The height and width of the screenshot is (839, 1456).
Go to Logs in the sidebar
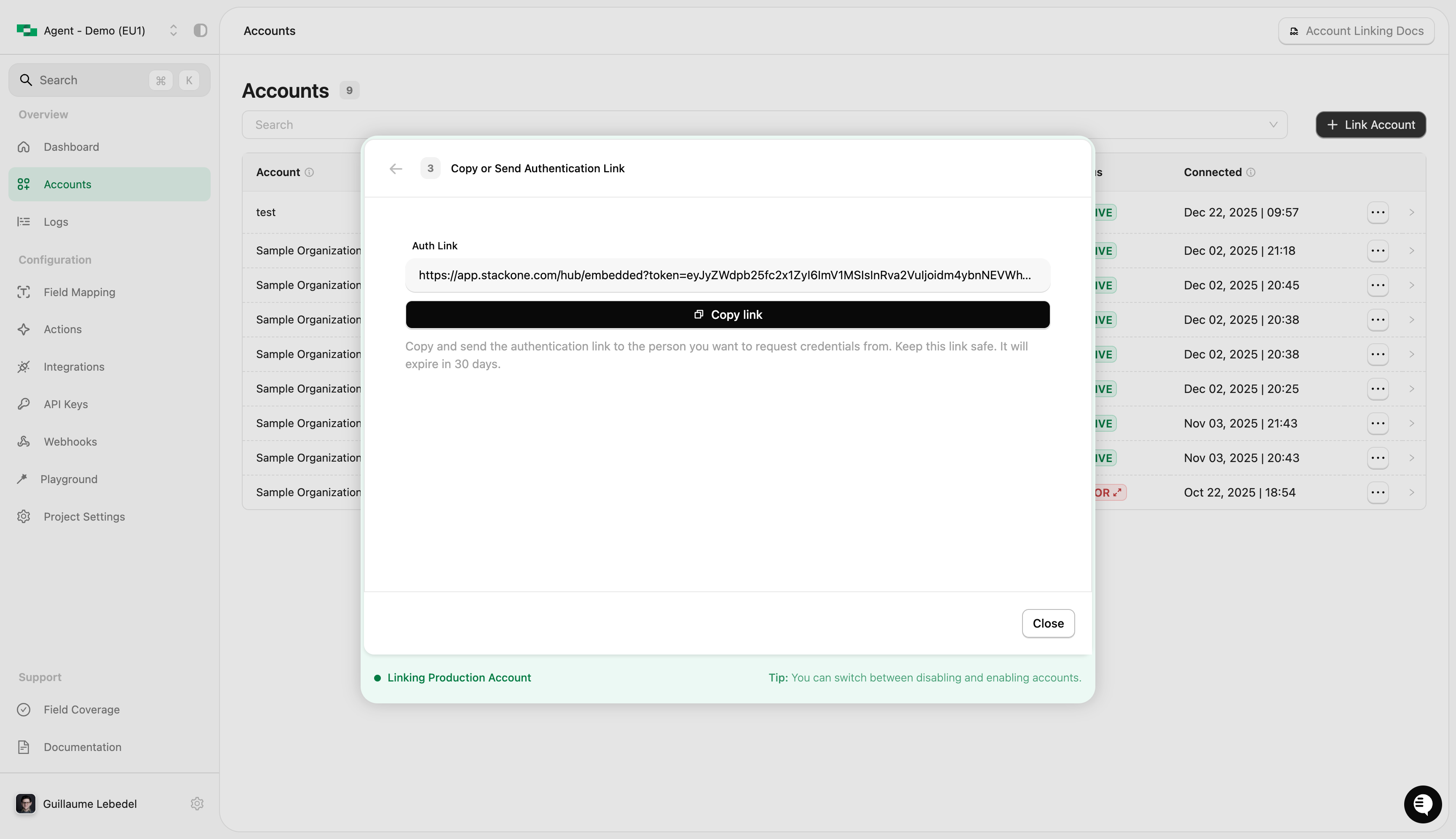click(110, 222)
